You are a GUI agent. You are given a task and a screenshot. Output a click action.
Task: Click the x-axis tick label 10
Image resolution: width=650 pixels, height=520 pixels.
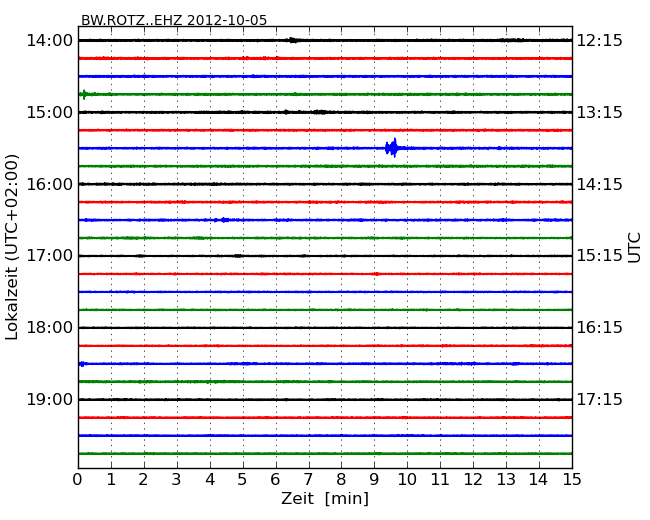point(407,480)
